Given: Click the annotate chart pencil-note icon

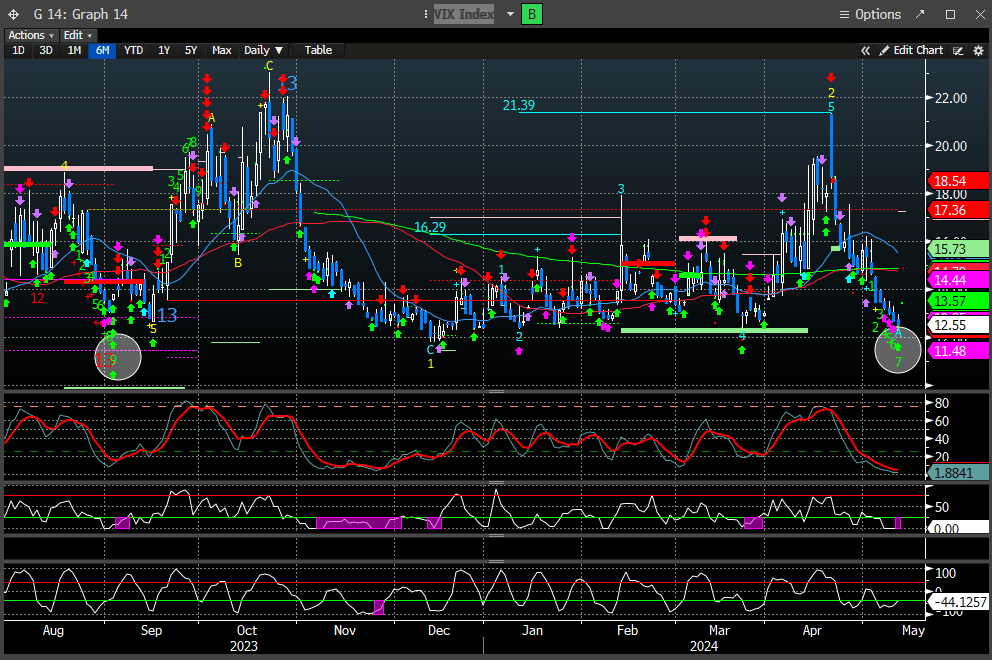Looking at the screenshot, I should pyautogui.click(x=957, y=50).
